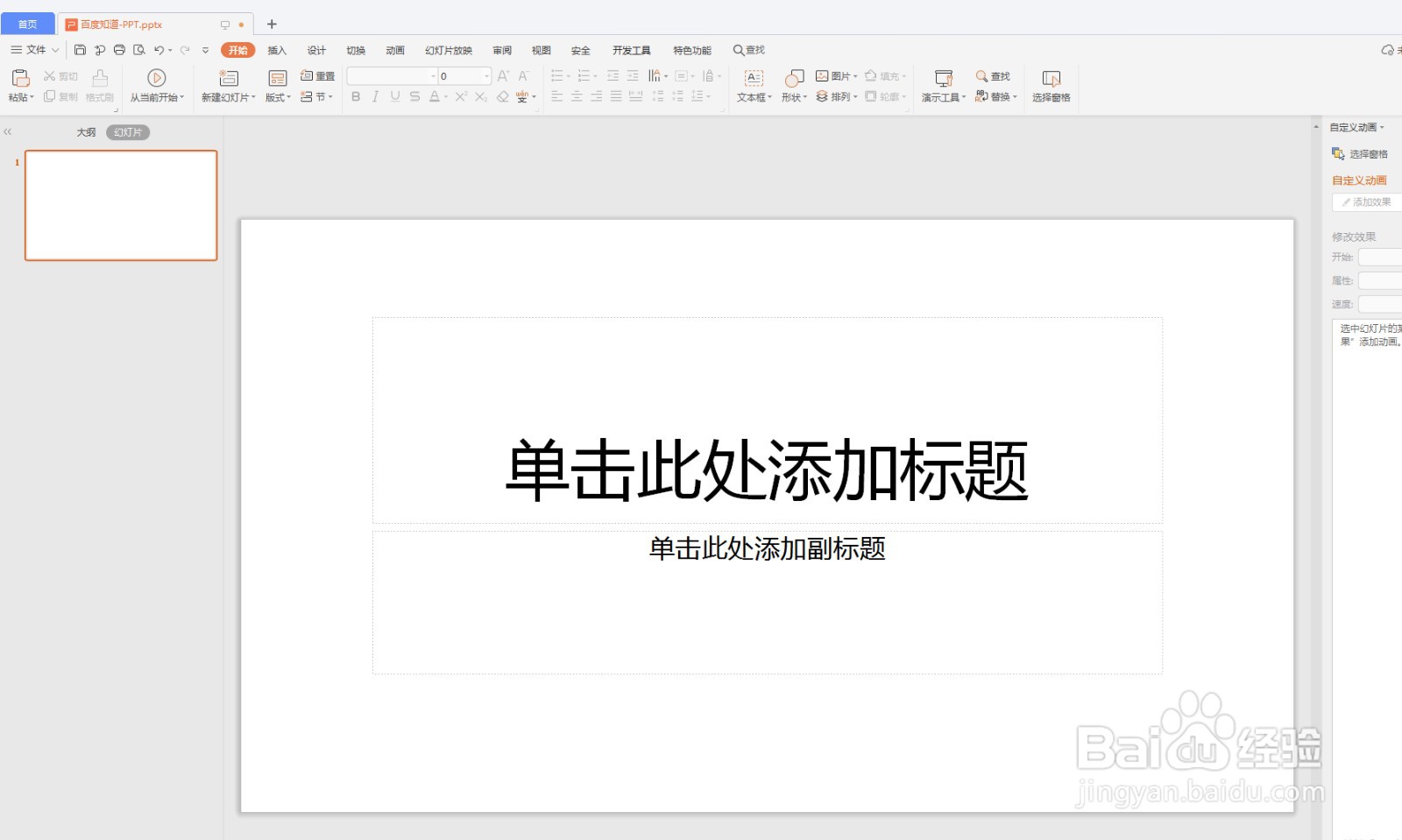Click the Save icon in quick access toolbar
1402x840 pixels.
[x=80, y=50]
